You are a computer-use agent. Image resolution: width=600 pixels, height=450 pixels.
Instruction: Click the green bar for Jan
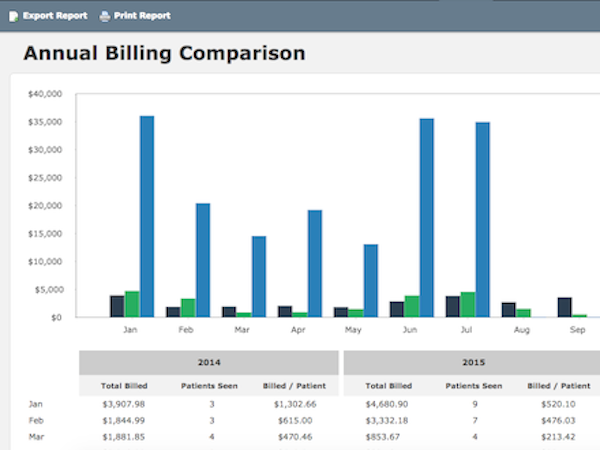[132, 304]
